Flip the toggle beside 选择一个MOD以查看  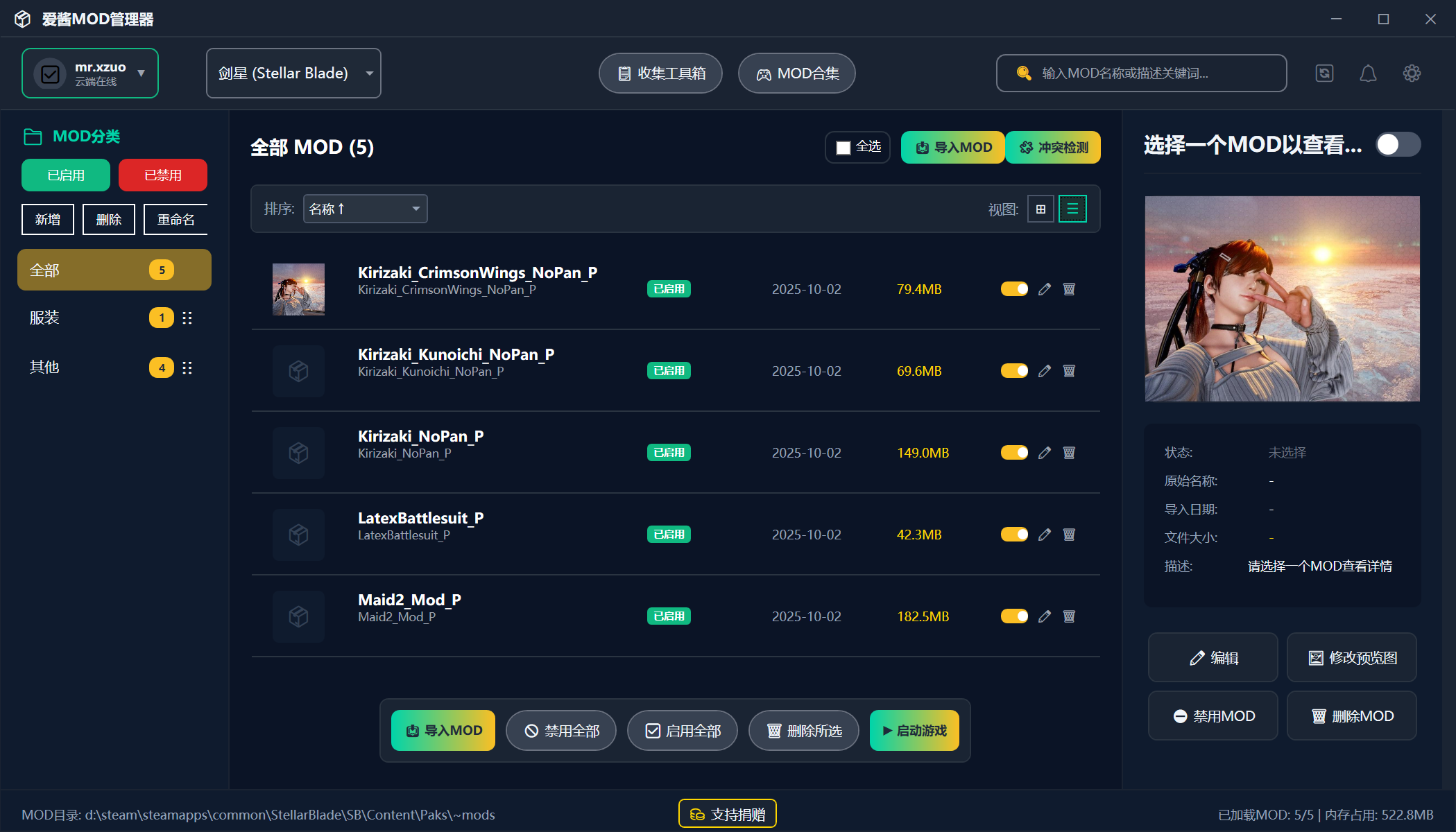tap(1397, 144)
